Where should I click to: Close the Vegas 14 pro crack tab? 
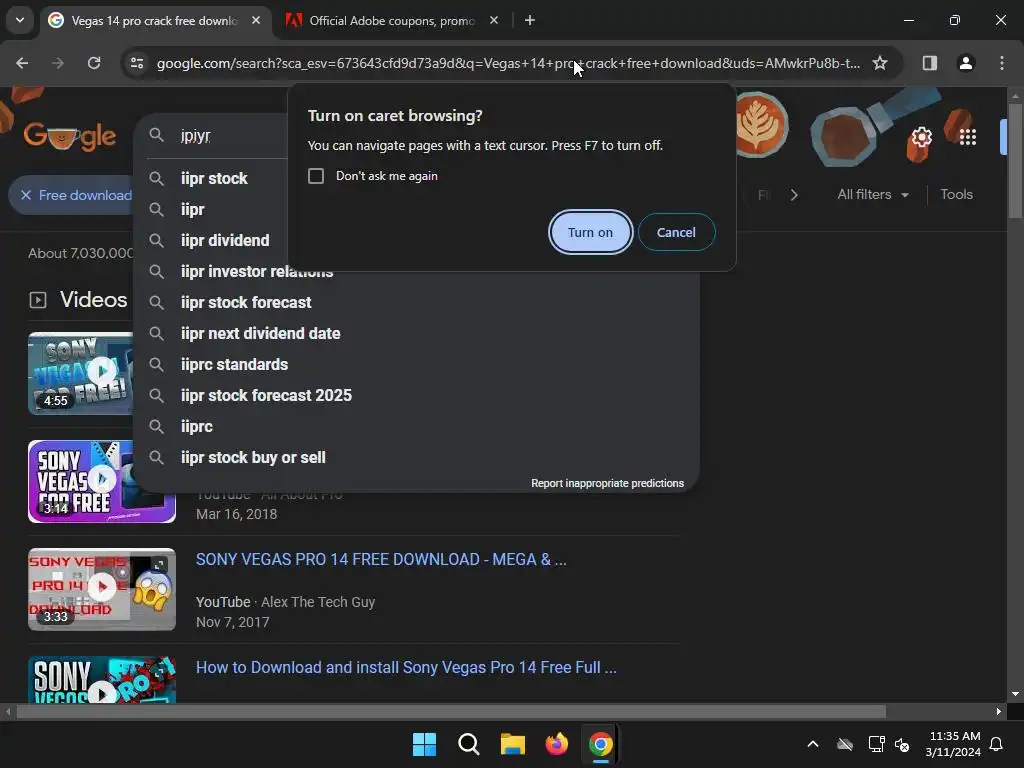click(256, 20)
